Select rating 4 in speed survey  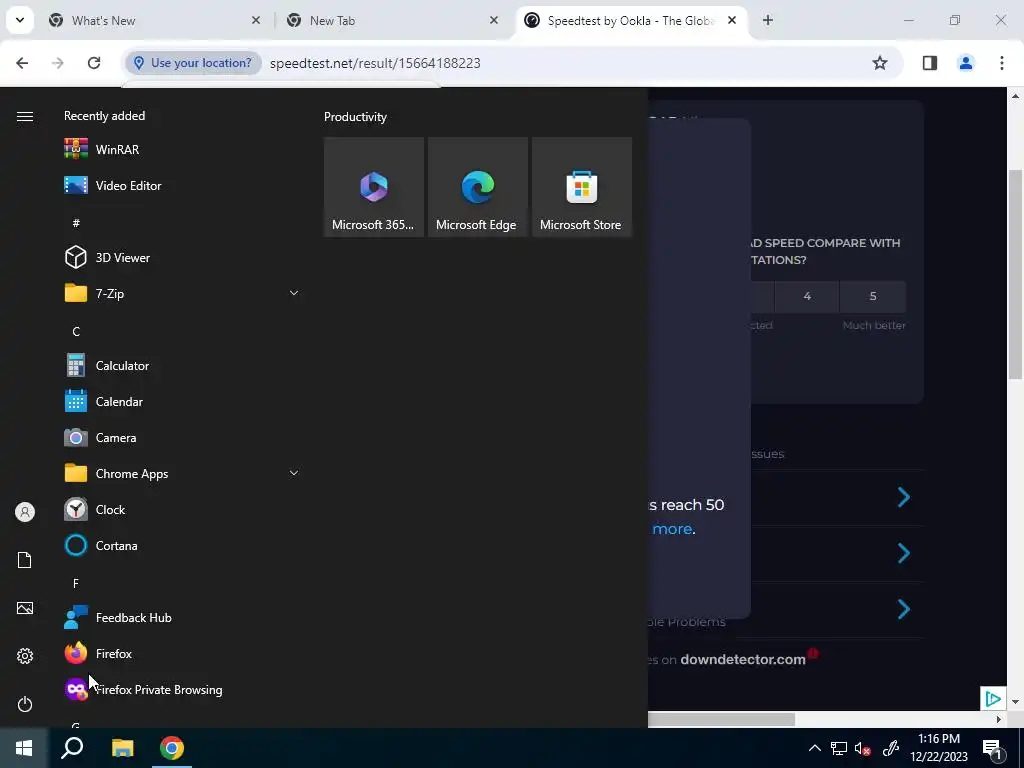[x=807, y=296]
